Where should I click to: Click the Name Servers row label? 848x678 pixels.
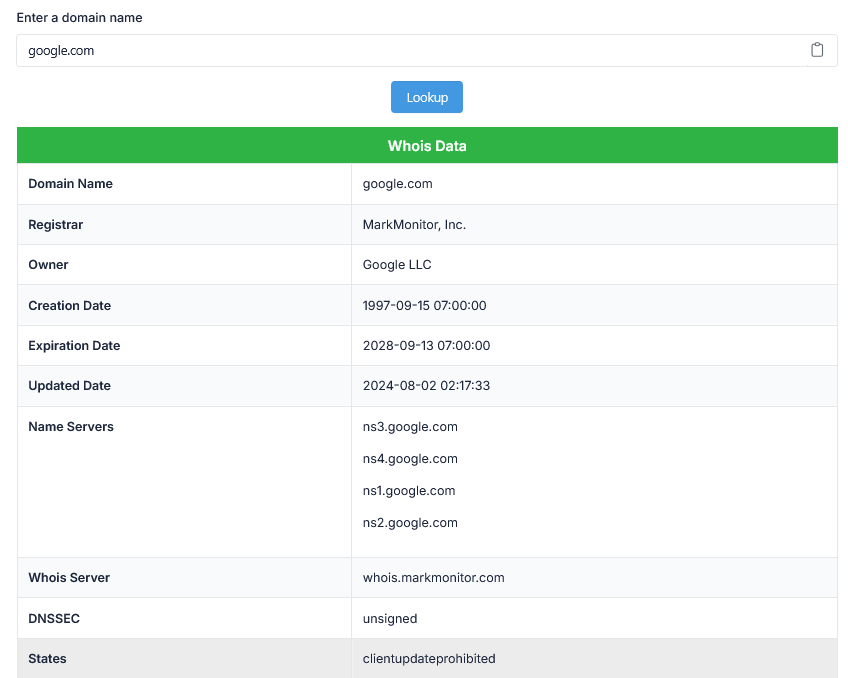click(x=71, y=427)
